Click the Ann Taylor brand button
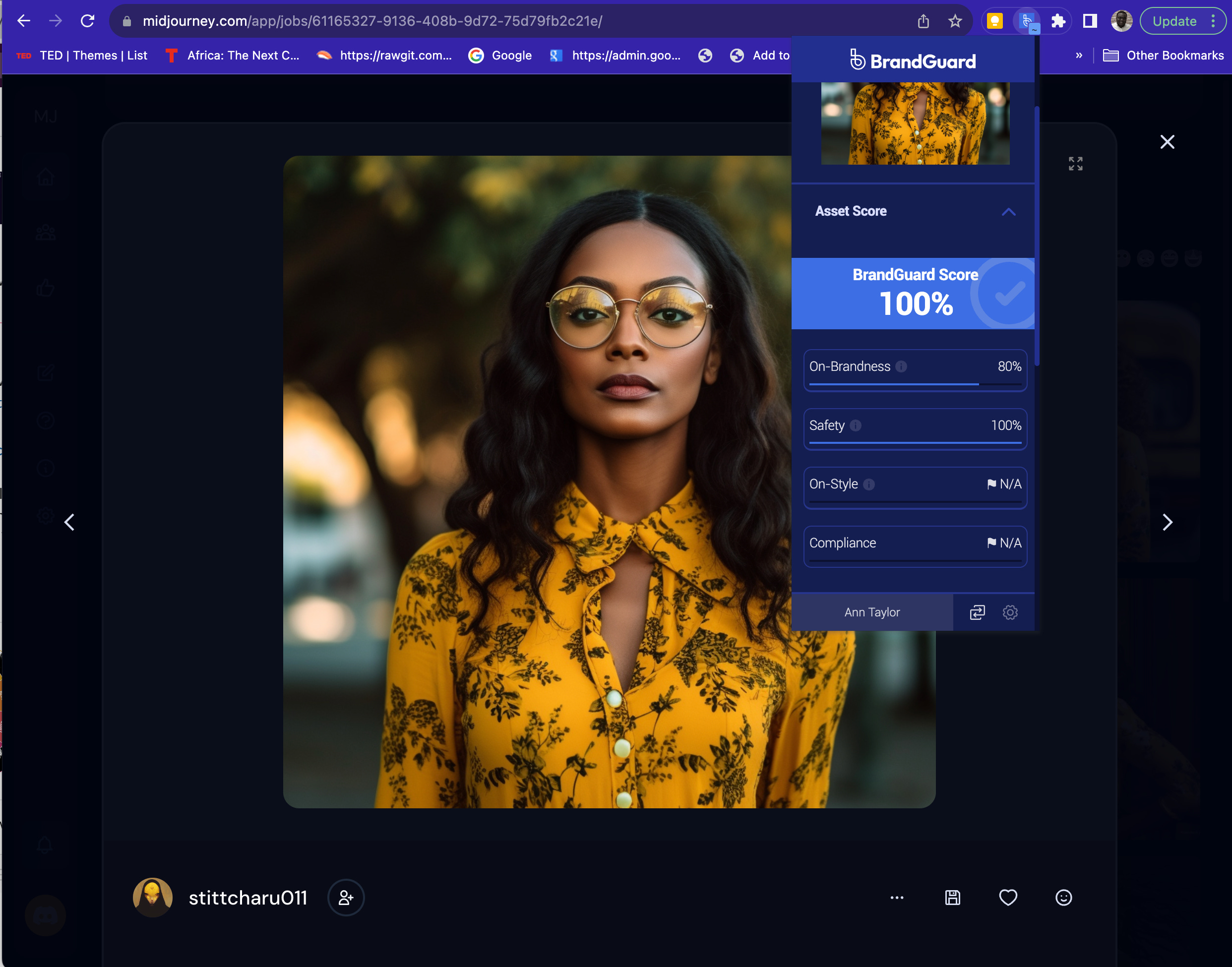Image resolution: width=1232 pixels, height=967 pixels. point(871,612)
